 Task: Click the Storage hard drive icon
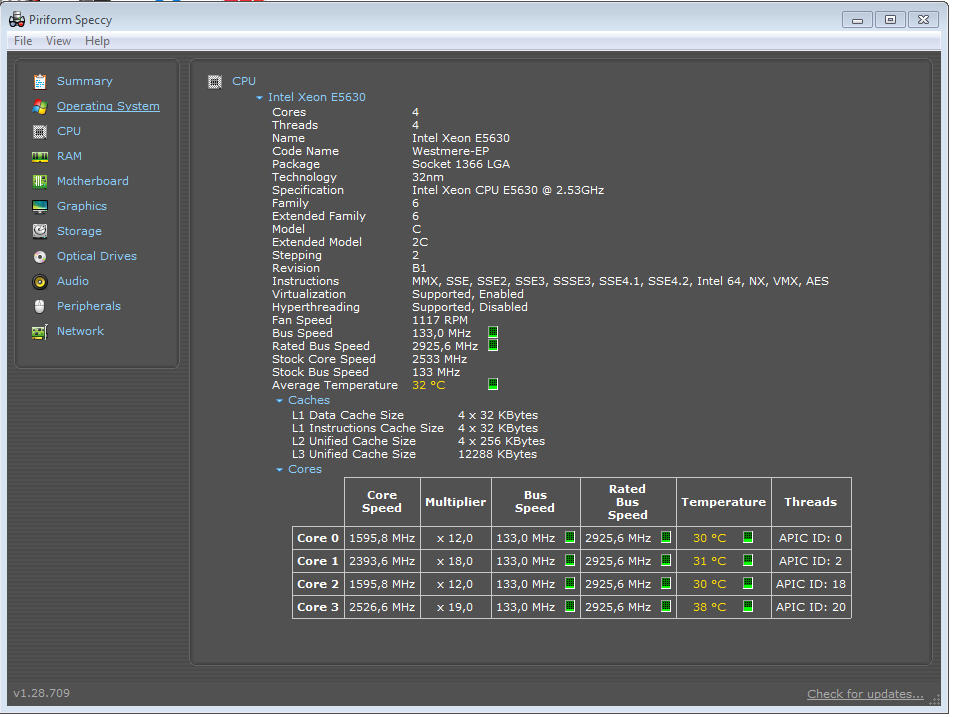pyautogui.click(x=40, y=231)
